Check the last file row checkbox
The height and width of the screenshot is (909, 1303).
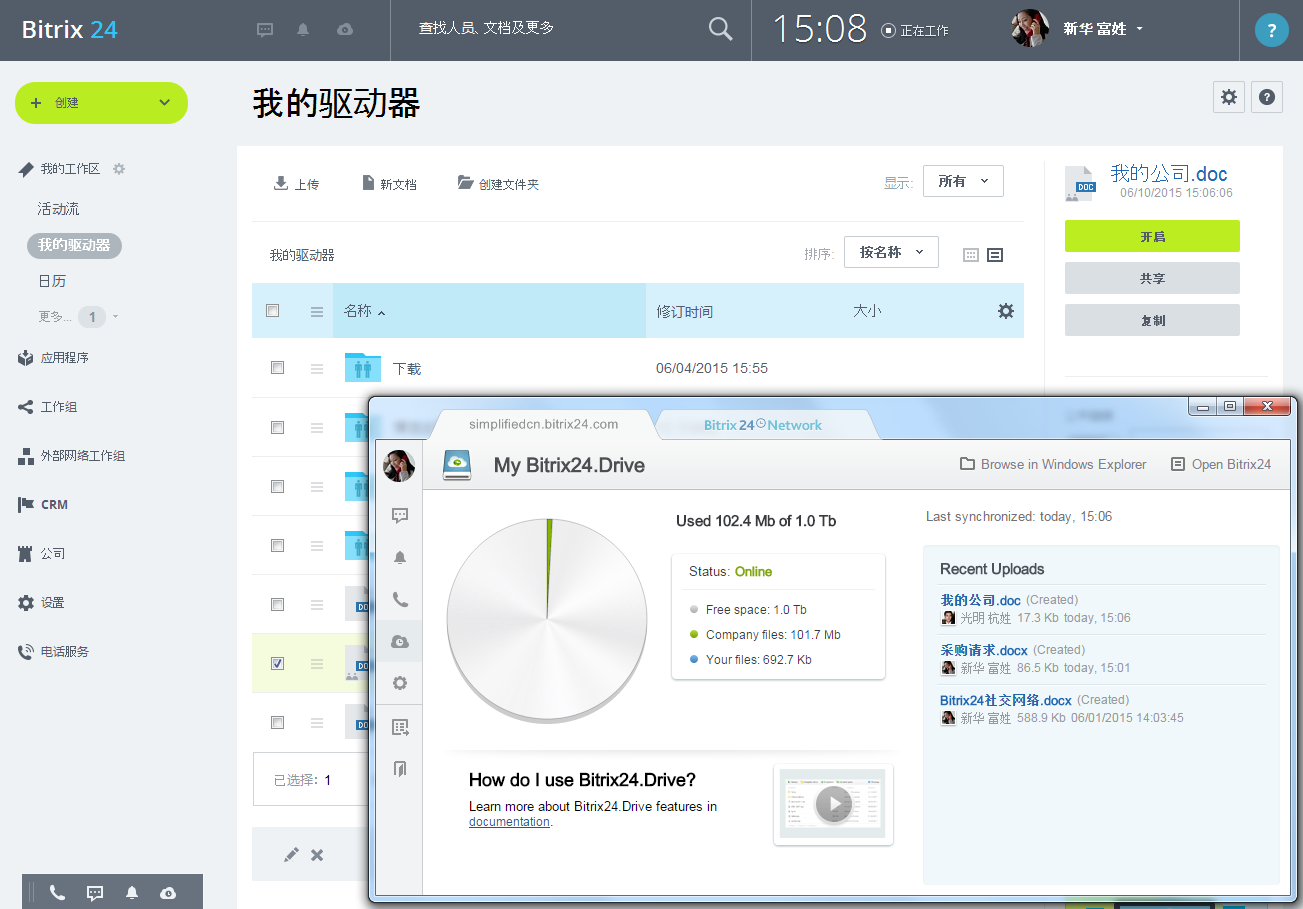(x=277, y=722)
